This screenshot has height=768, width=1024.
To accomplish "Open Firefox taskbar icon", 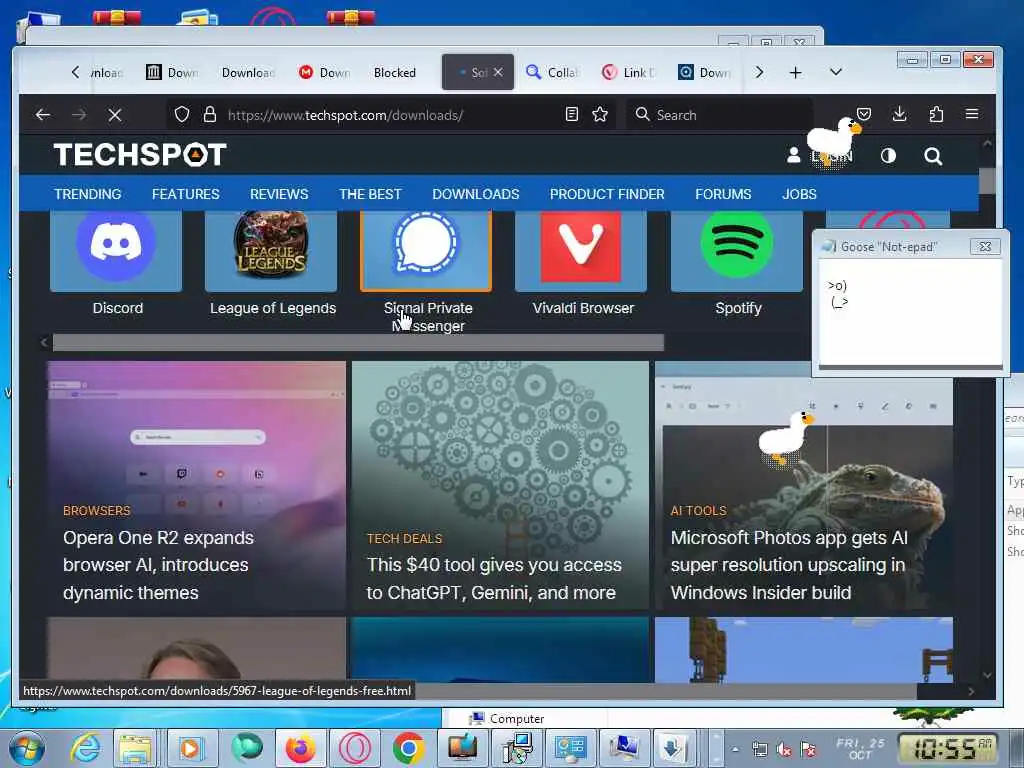I will click(x=300, y=748).
